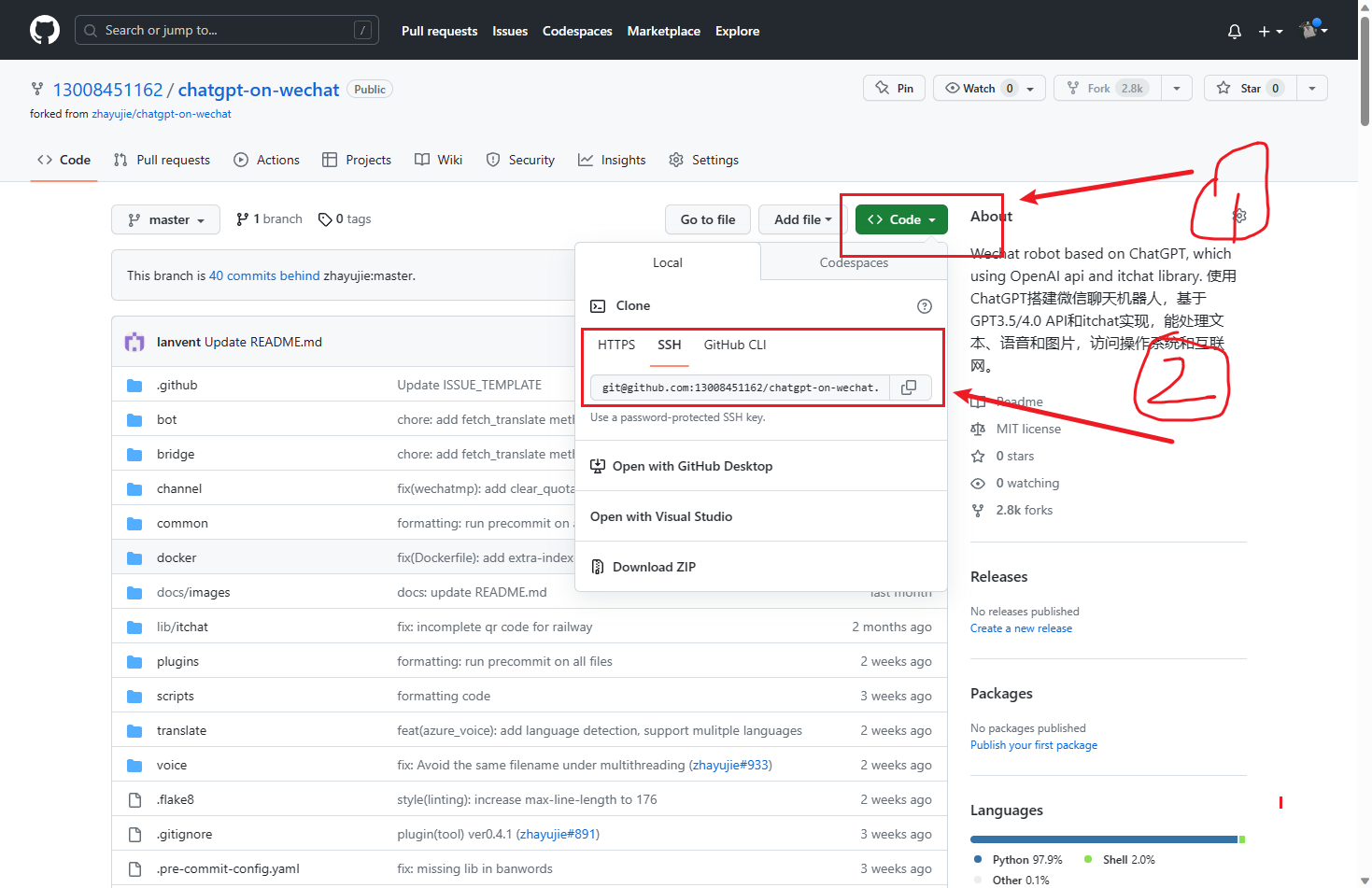Open the 40 commits behind link

click(x=264, y=275)
